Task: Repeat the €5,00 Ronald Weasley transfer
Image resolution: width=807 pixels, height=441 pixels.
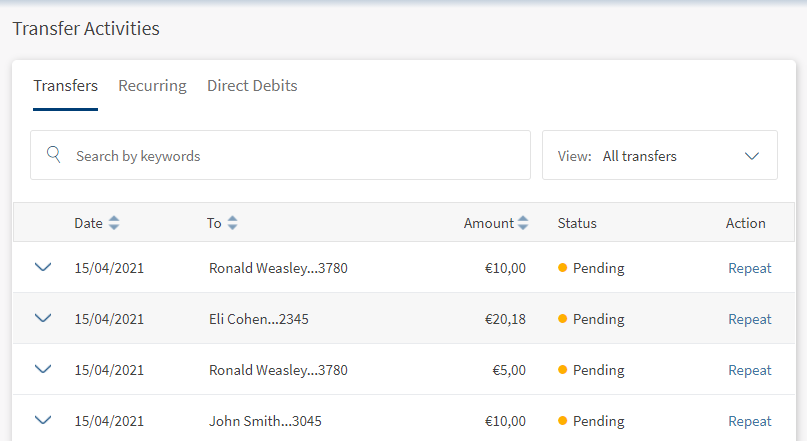Action: click(x=749, y=370)
